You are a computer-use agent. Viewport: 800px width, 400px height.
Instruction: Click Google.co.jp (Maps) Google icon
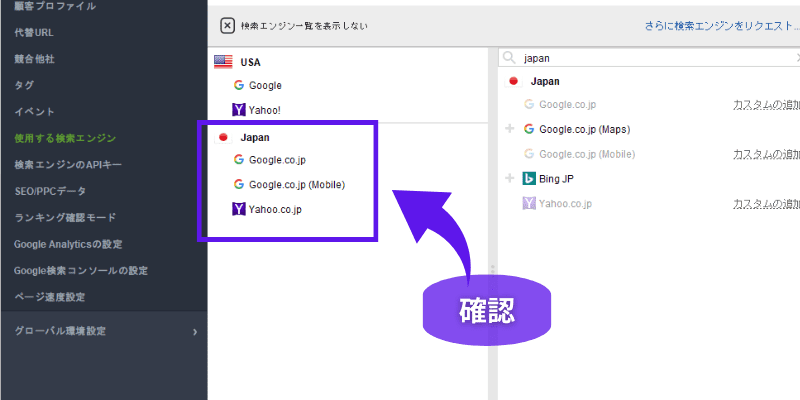point(529,129)
